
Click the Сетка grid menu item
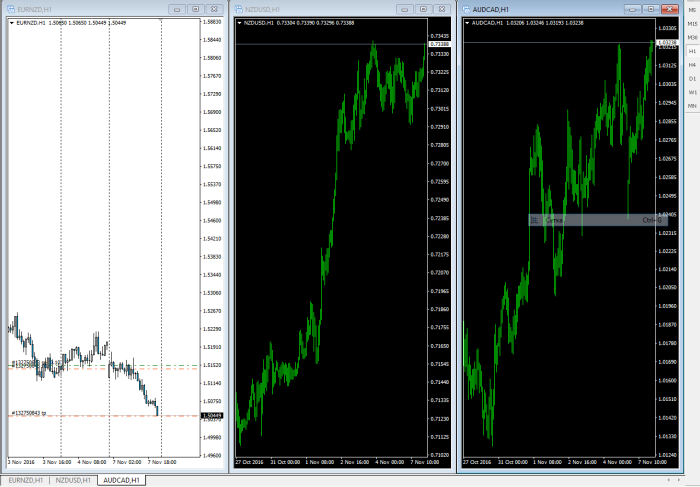tap(598, 220)
